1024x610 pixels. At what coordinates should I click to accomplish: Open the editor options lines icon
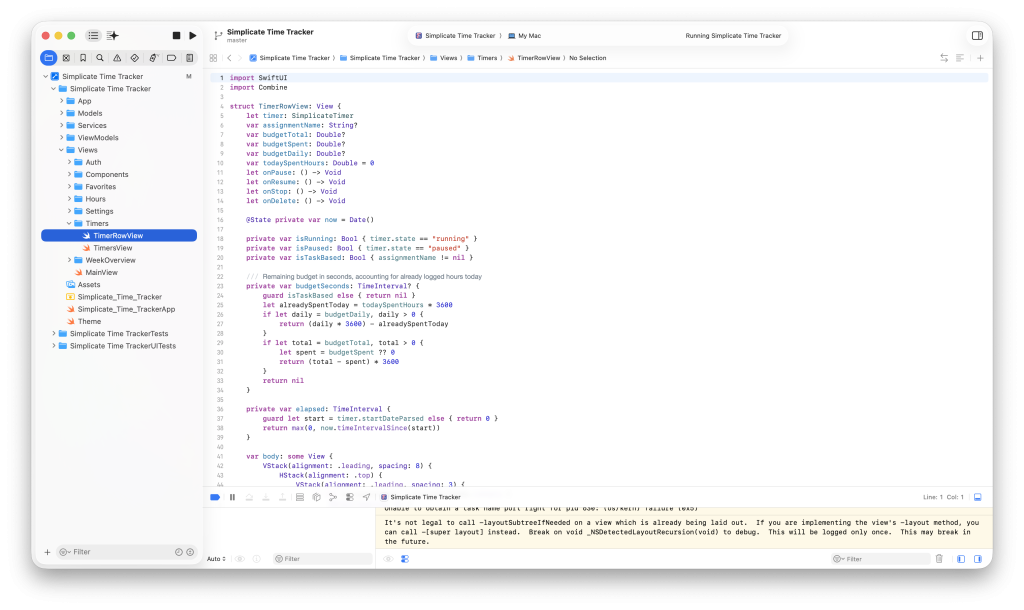coord(960,57)
